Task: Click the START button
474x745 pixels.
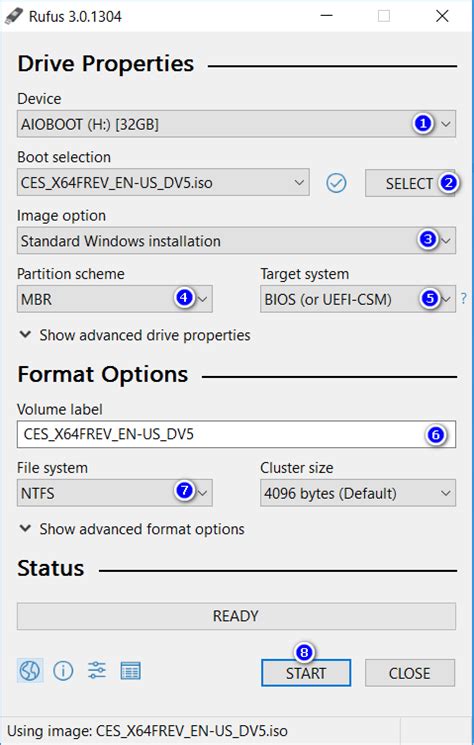Action: [x=306, y=673]
